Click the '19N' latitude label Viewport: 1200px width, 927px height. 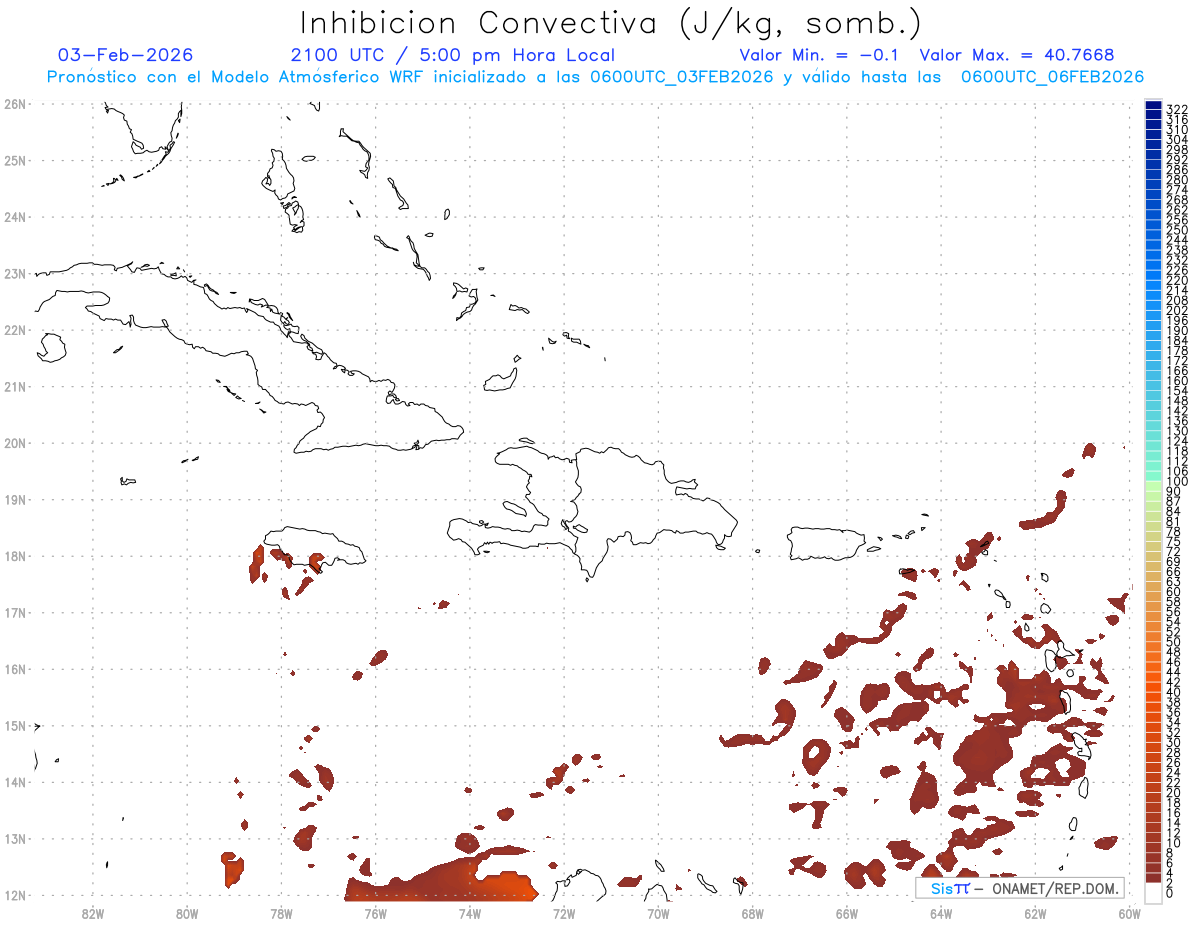[x=14, y=499]
